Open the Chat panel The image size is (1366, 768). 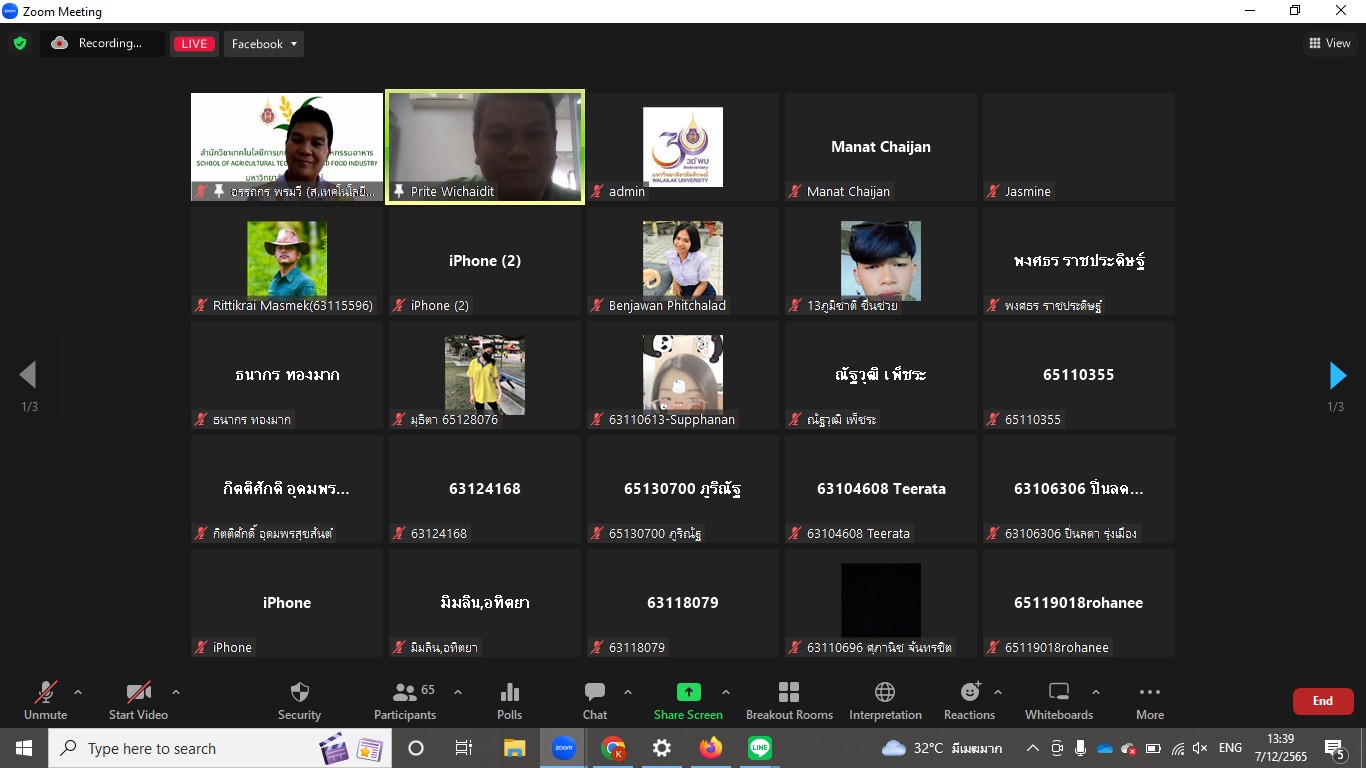(595, 700)
